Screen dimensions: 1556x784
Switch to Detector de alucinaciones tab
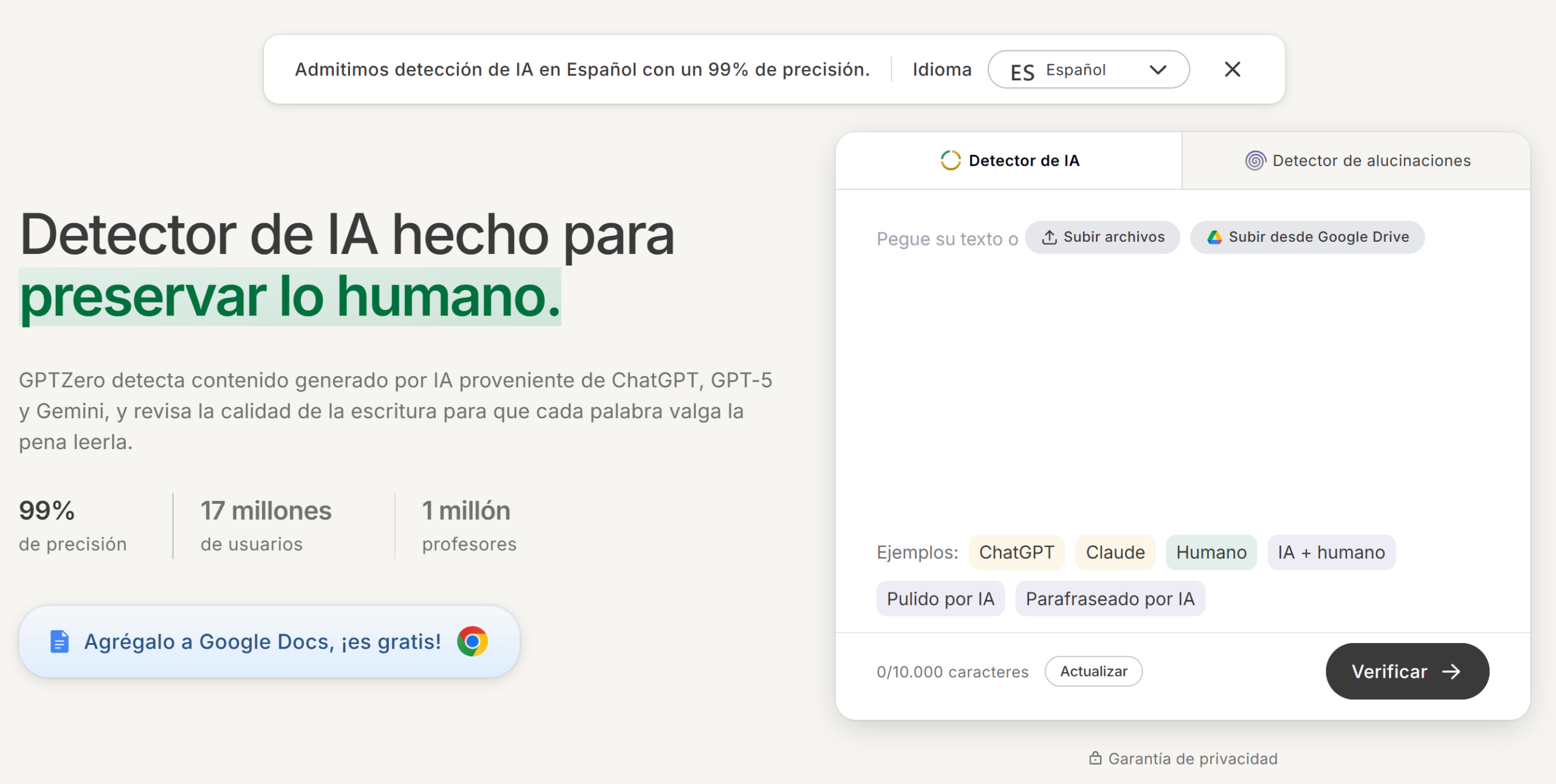pos(1357,160)
